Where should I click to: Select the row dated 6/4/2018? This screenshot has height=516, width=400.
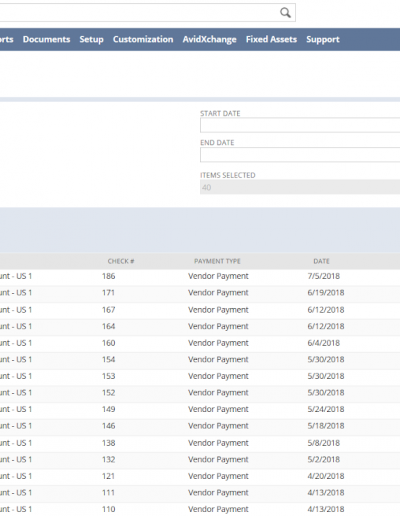click(200, 343)
